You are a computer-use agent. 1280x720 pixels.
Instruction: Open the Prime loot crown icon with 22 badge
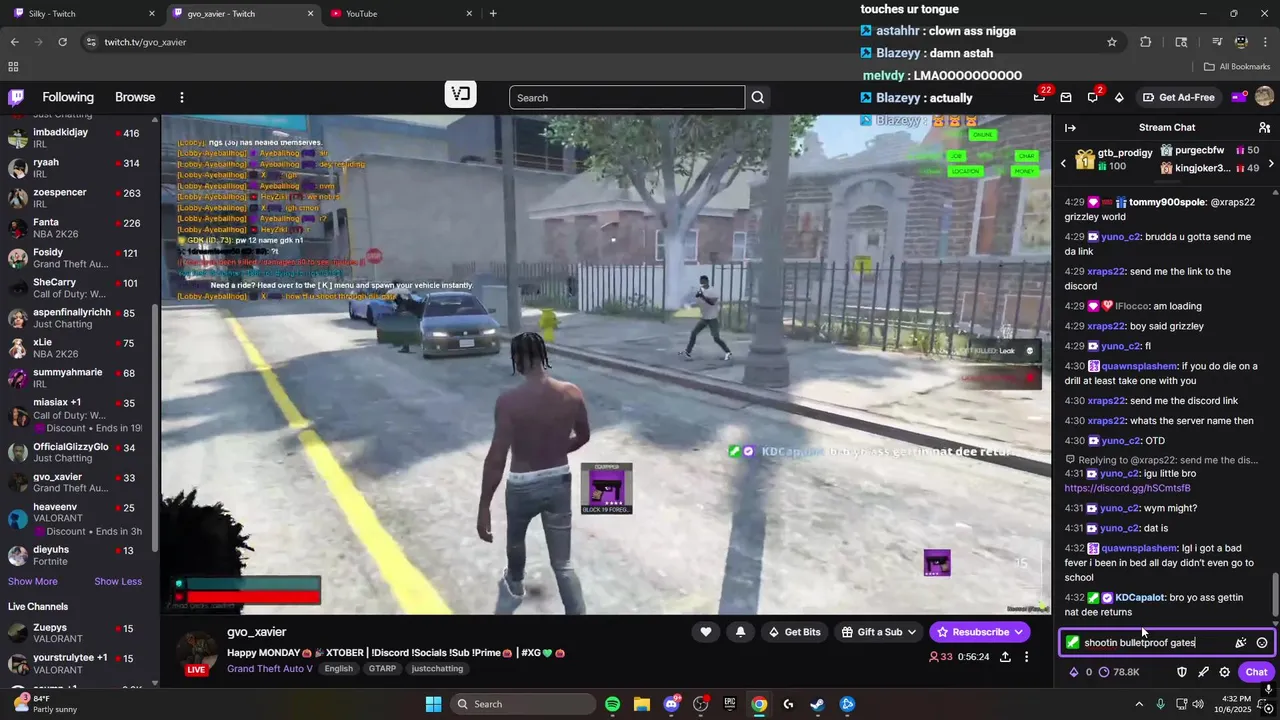pos(1040,97)
